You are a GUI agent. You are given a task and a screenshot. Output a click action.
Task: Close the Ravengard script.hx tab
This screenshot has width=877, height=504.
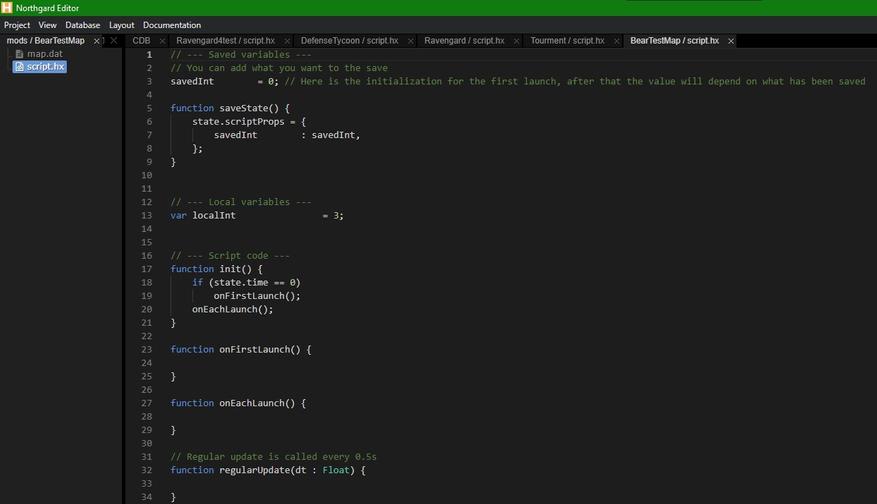515,41
